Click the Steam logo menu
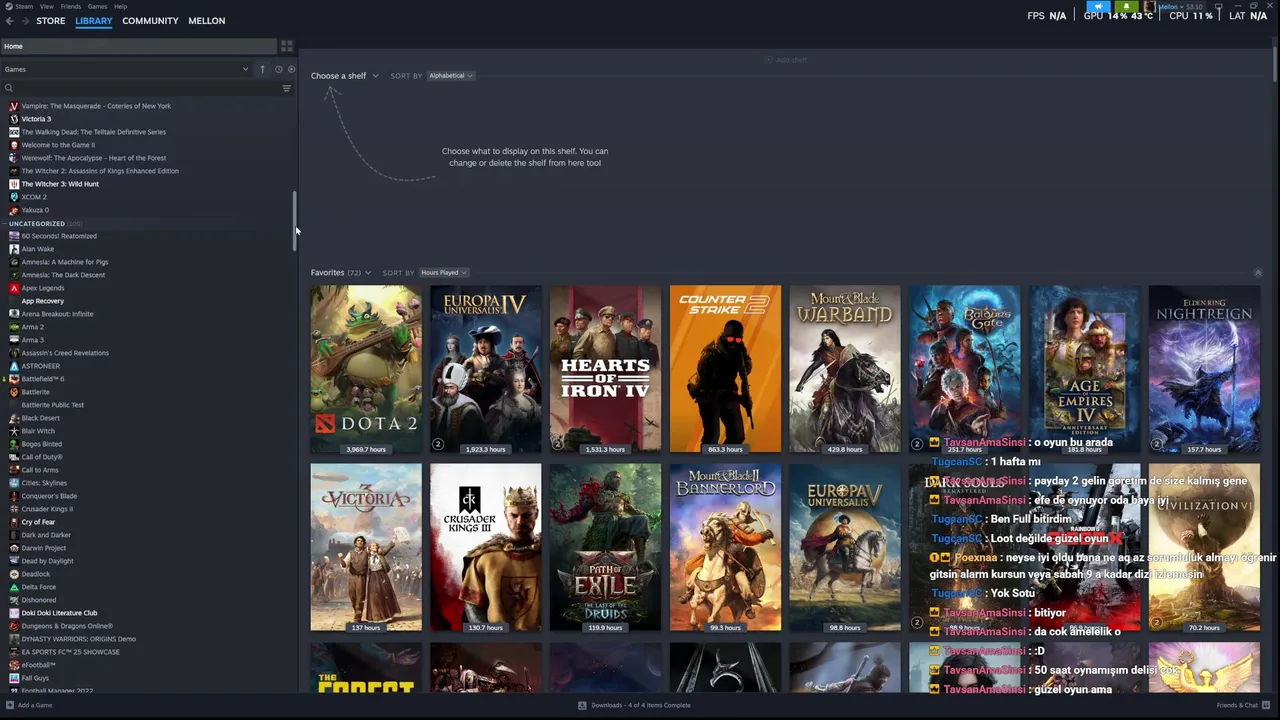The width and height of the screenshot is (1280, 720). [10, 6]
